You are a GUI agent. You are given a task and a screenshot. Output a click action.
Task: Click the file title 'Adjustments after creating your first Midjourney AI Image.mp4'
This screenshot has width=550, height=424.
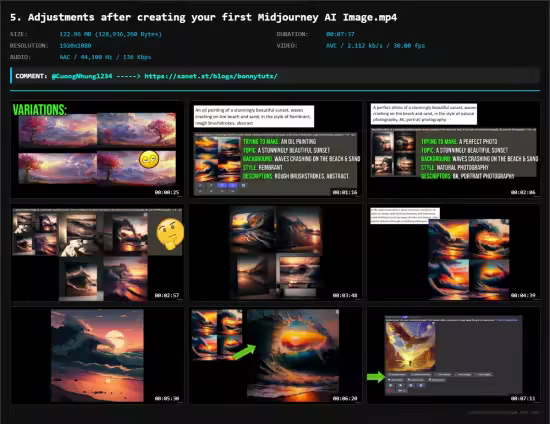pyautogui.click(x=212, y=17)
